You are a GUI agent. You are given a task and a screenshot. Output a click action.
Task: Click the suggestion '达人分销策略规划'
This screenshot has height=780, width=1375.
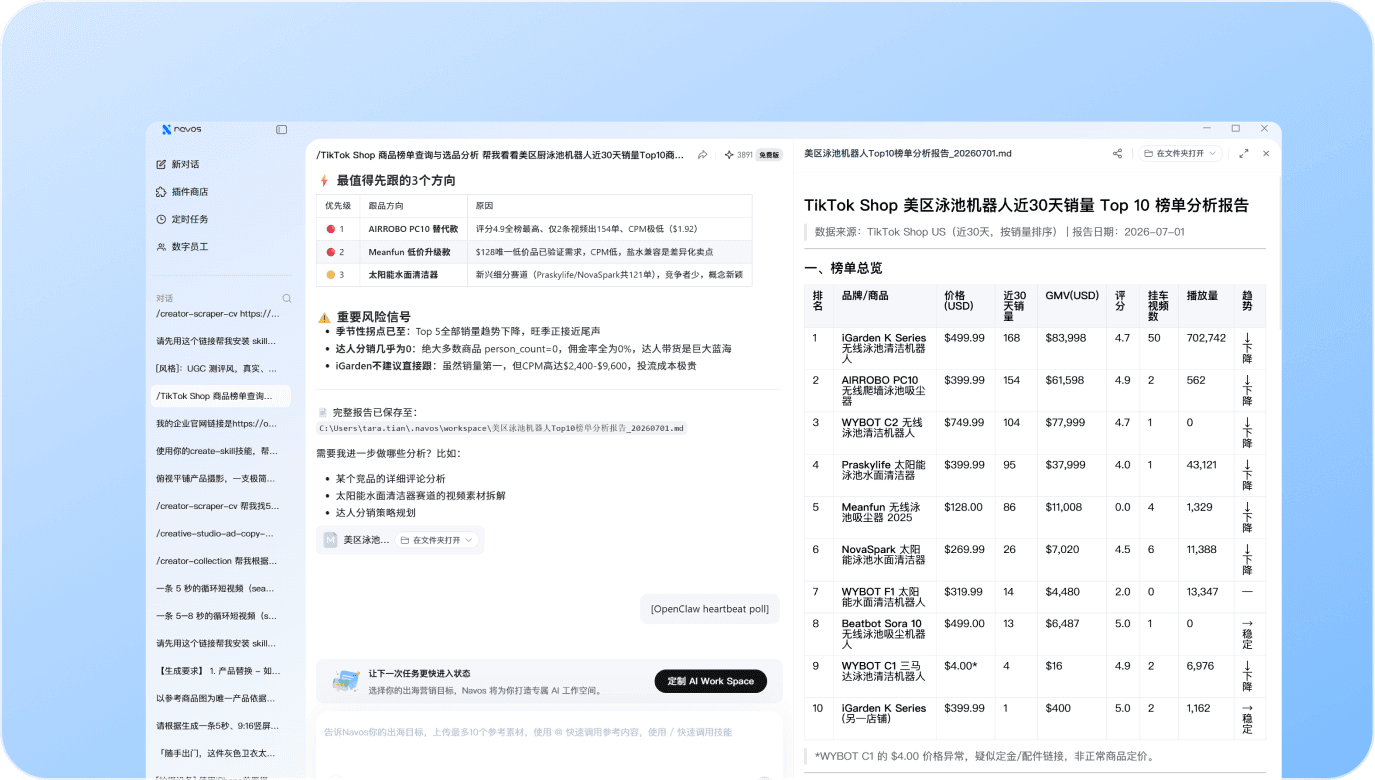[x=375, y=513]
